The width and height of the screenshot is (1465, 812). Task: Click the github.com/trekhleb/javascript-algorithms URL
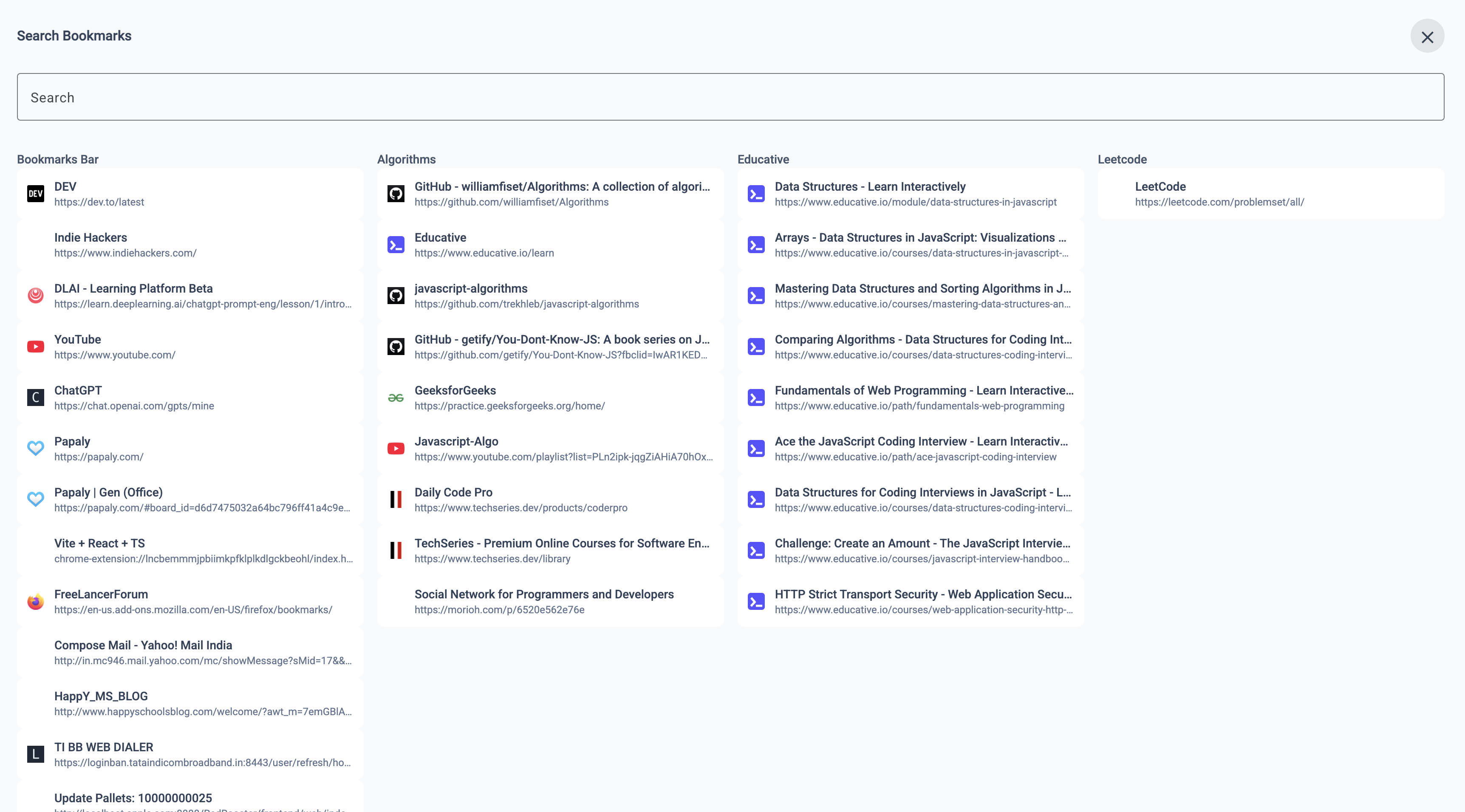pyautogui.click(x=526, y=304)
